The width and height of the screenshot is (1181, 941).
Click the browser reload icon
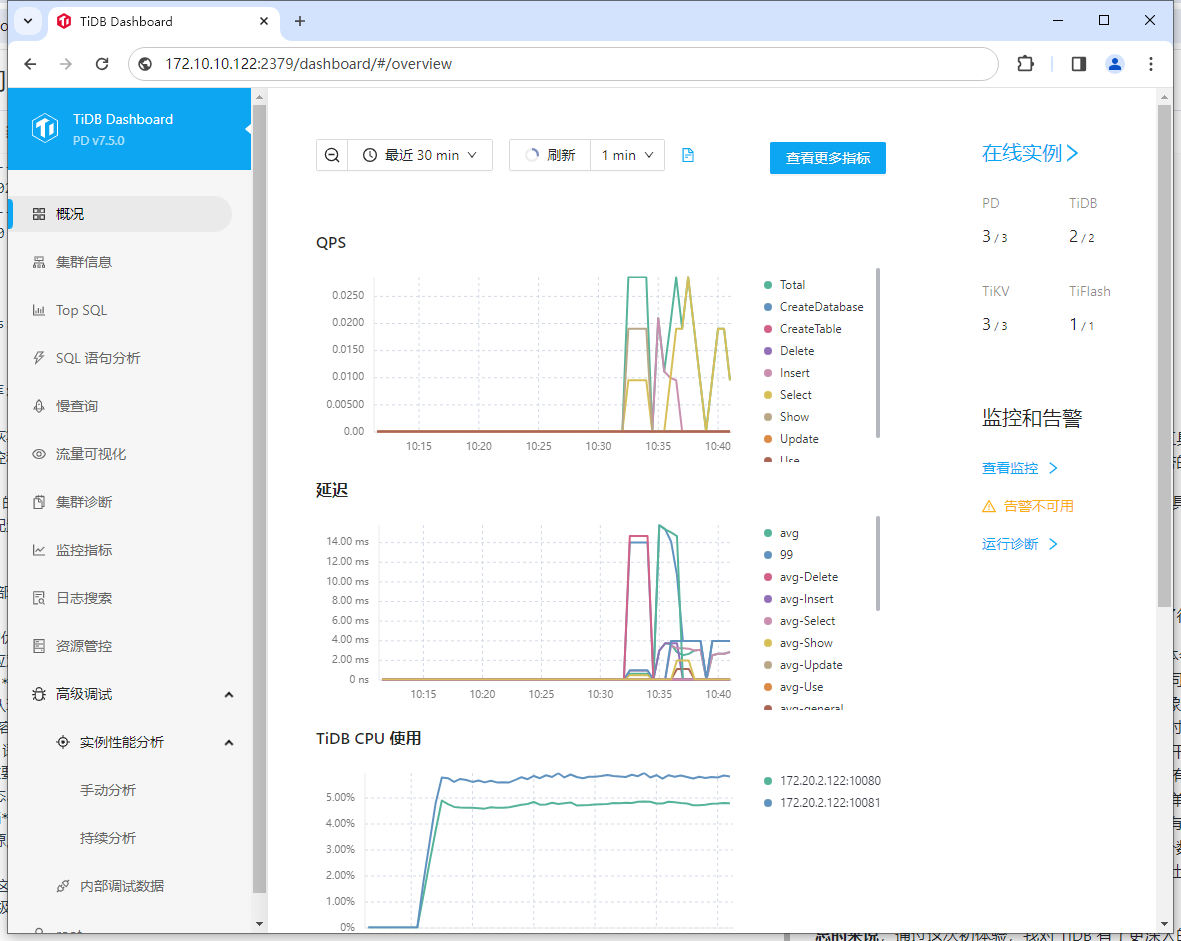point(102,64)
